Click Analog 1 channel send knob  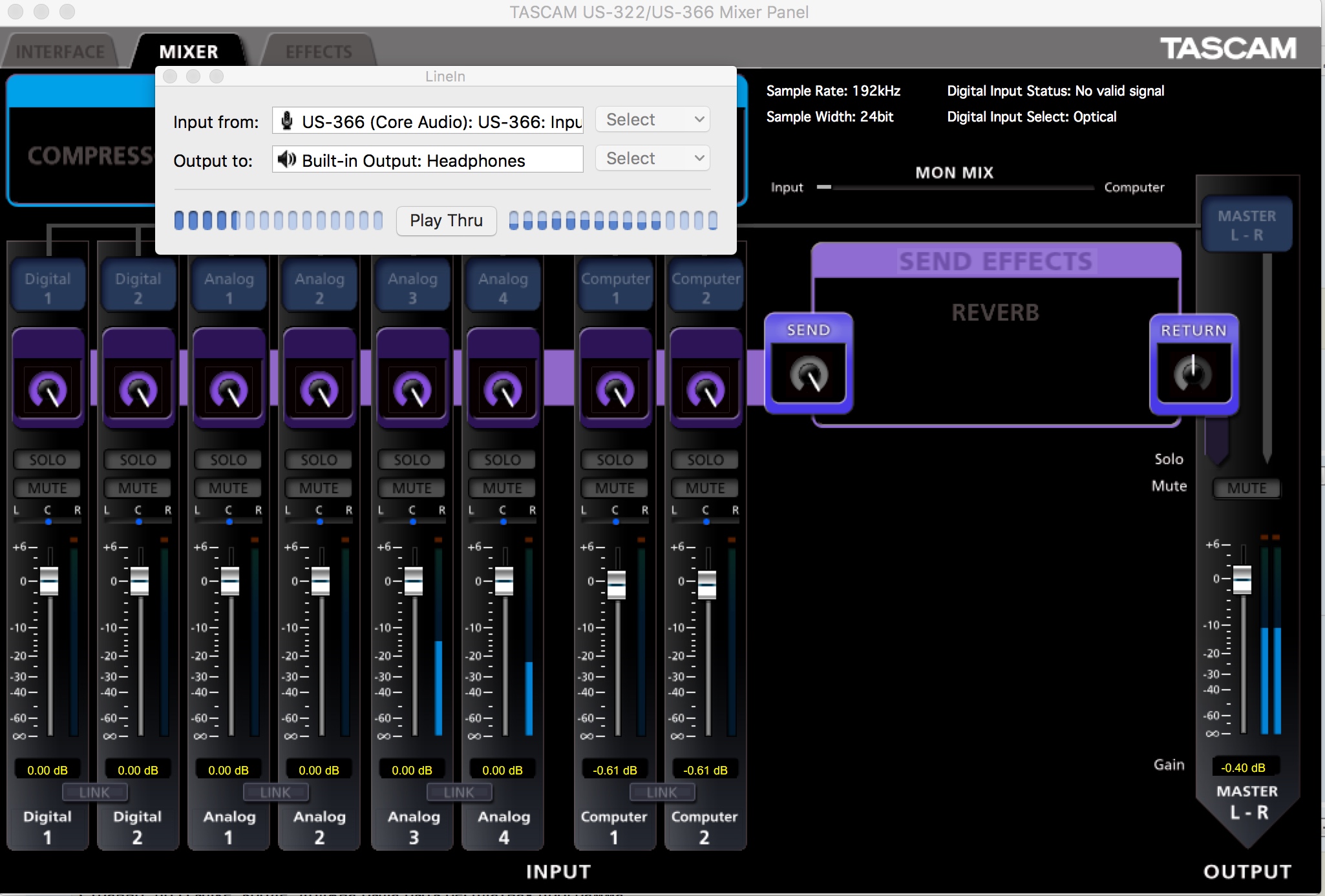[229, 390]
